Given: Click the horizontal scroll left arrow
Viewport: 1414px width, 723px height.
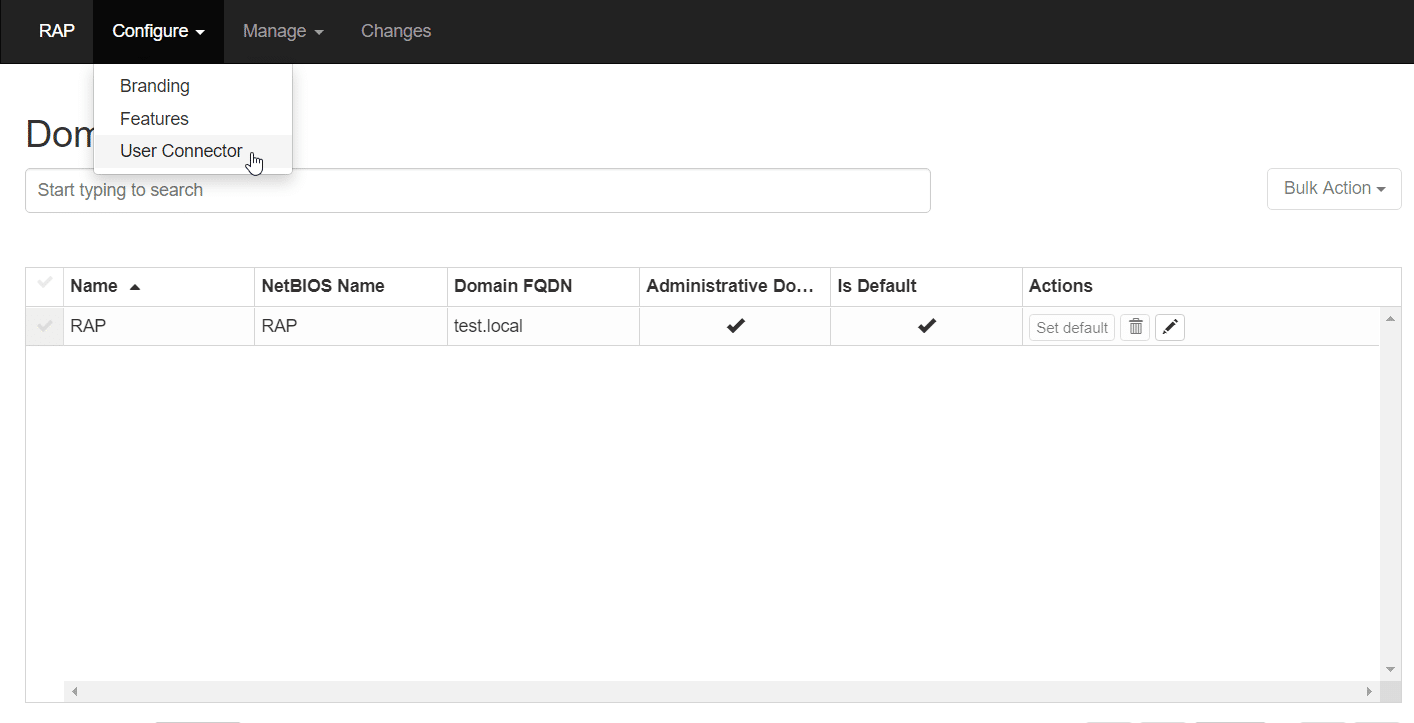Looking at the screenshot, I should point(74,691).
